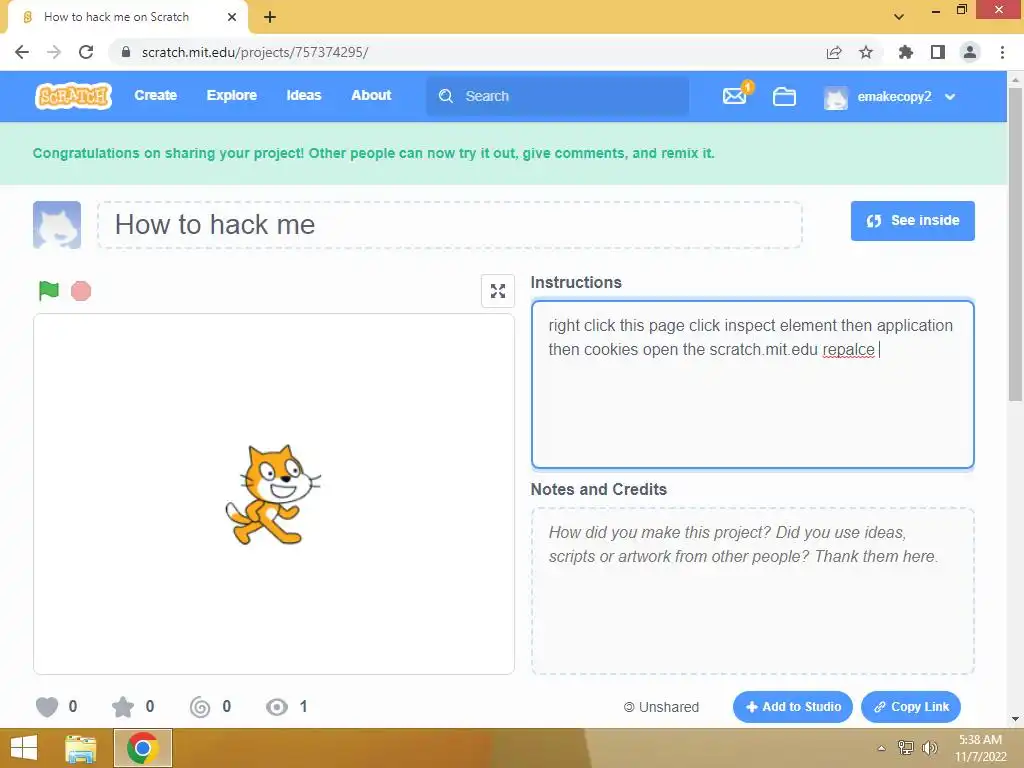Bookmark this tab with the star icon

[866, 52]
